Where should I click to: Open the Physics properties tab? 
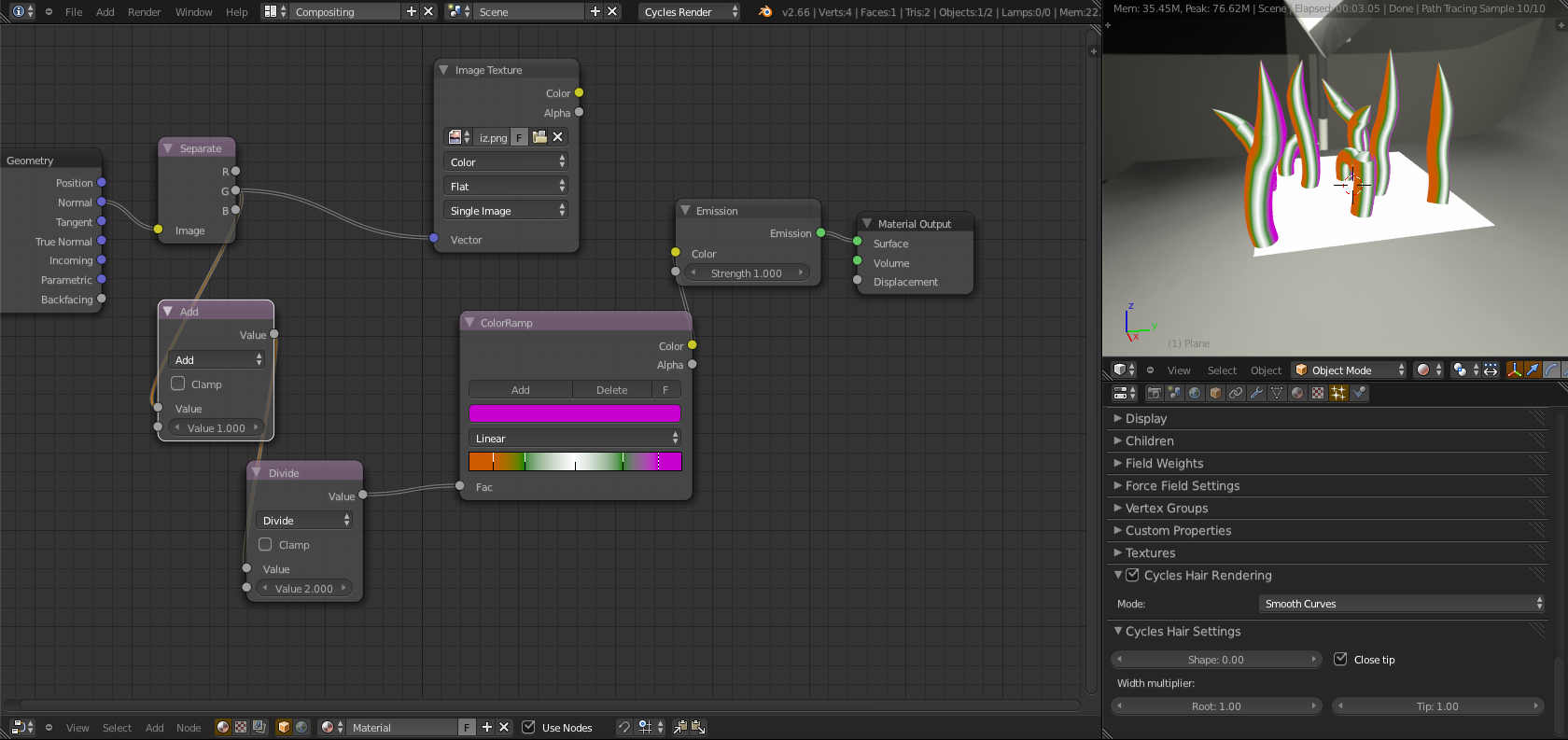(1359, 393)
